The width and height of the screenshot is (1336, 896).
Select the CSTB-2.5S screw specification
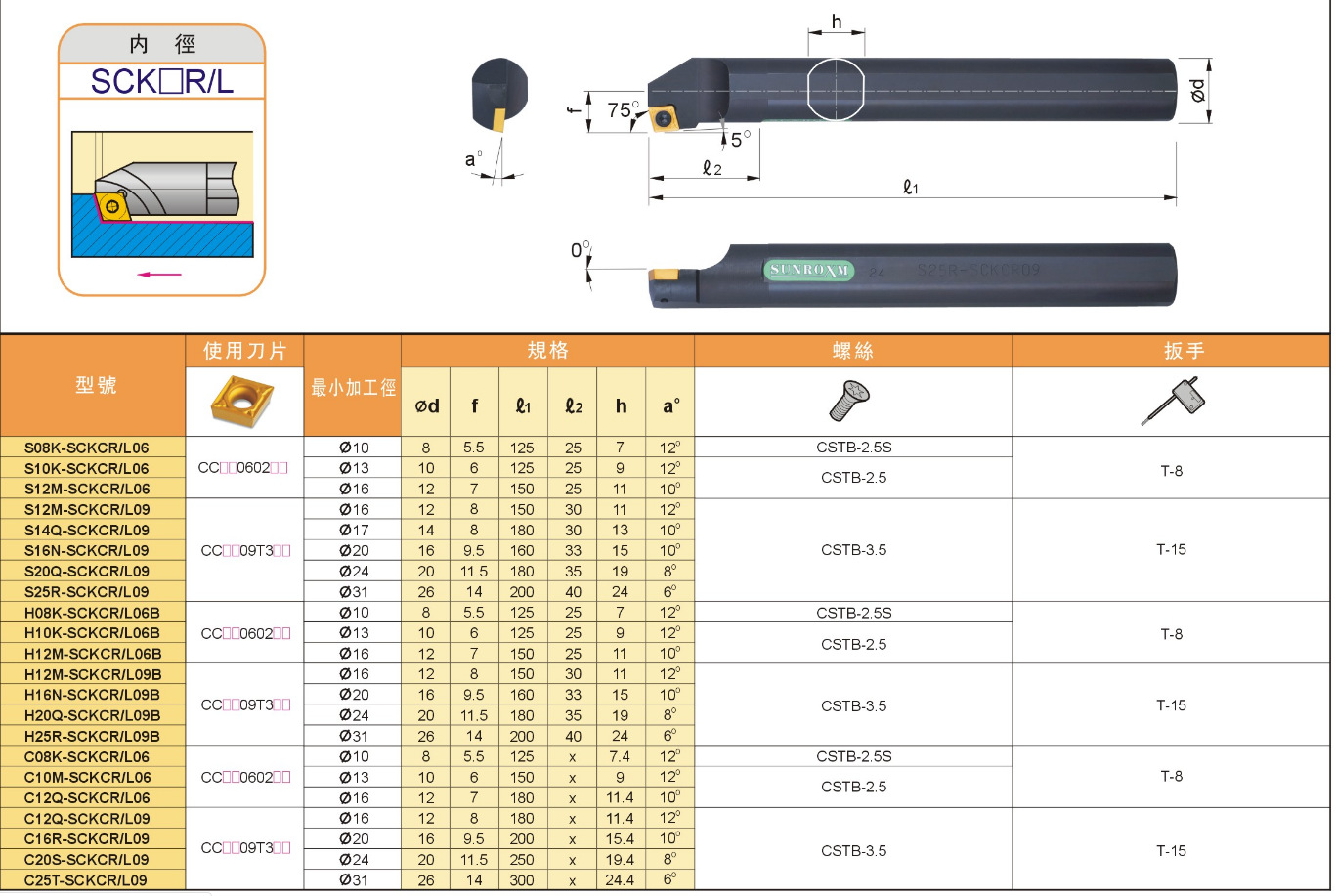click(852, 447)
